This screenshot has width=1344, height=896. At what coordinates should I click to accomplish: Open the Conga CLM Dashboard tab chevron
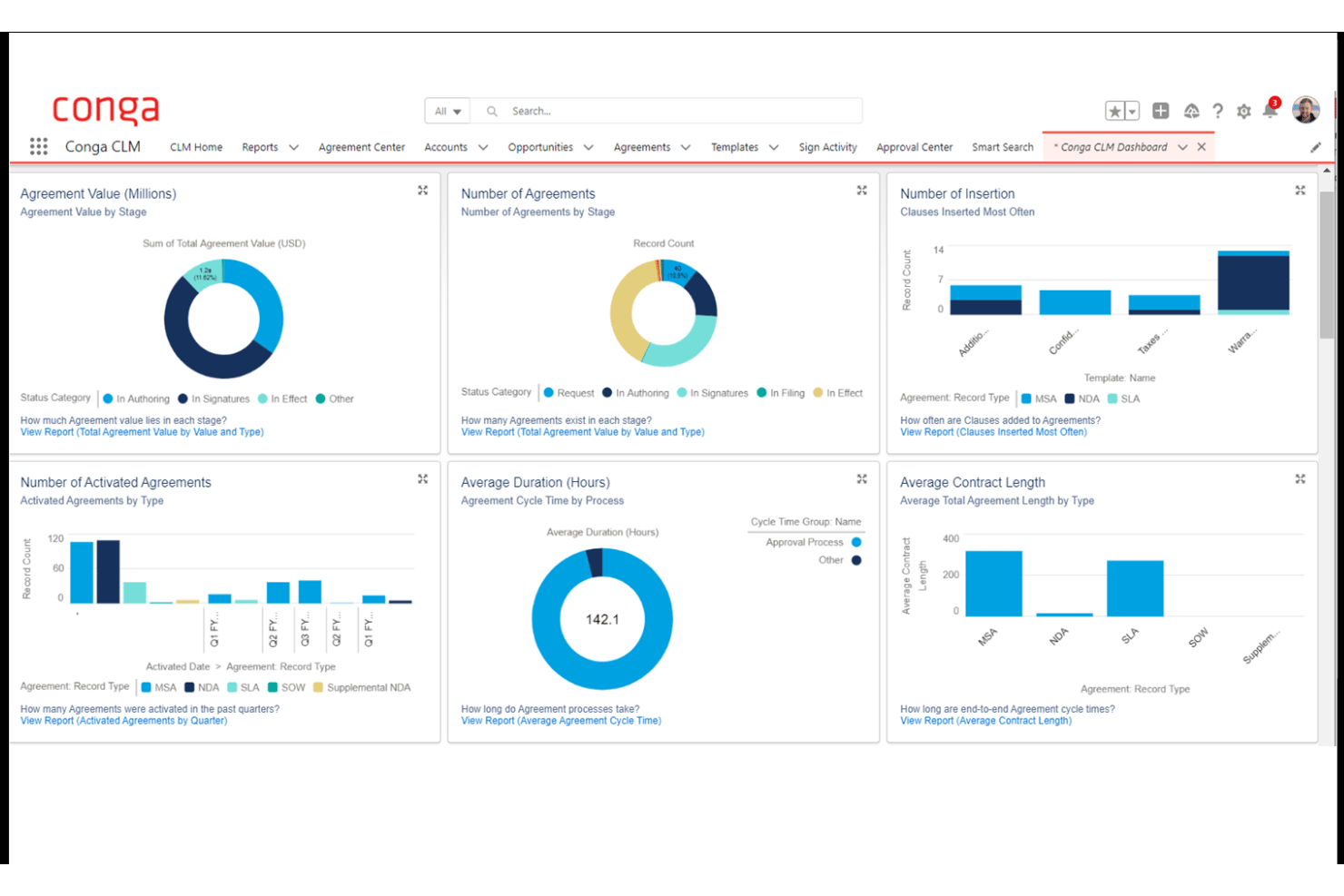click(x=1182, y=147)
